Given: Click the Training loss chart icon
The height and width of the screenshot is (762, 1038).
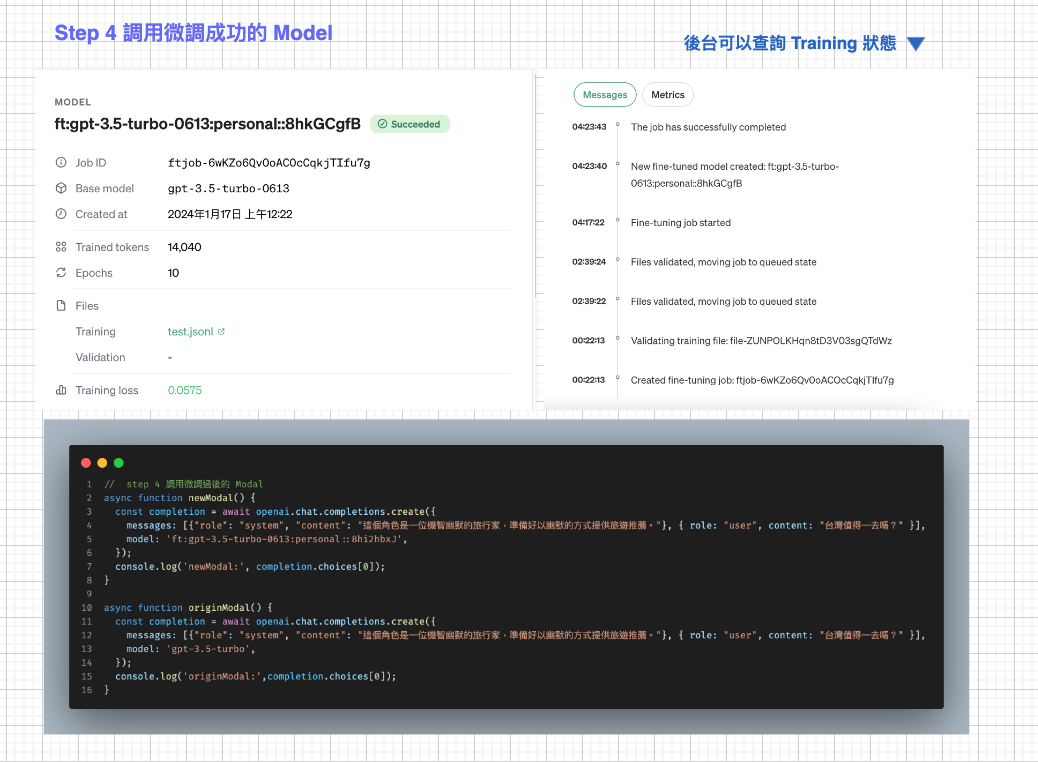Looking at the screenshot, I should click(x=61, y=390).
